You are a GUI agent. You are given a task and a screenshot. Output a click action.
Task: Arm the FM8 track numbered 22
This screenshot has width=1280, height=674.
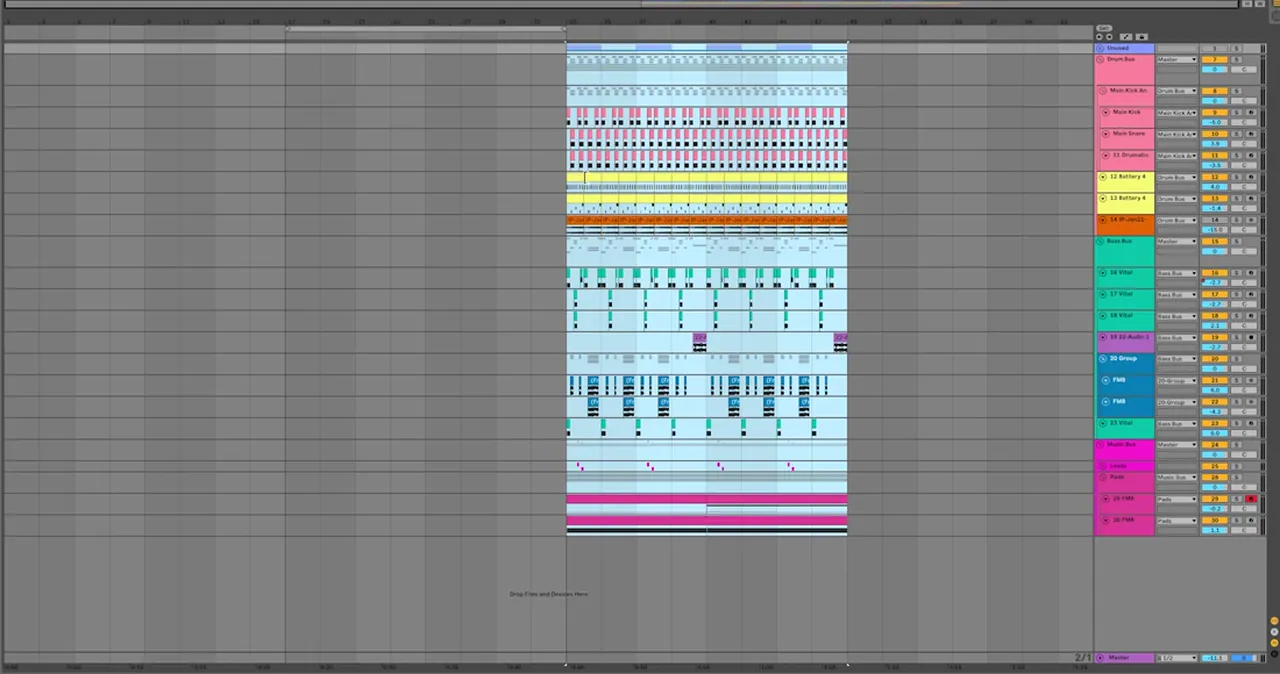point(1251,402)
